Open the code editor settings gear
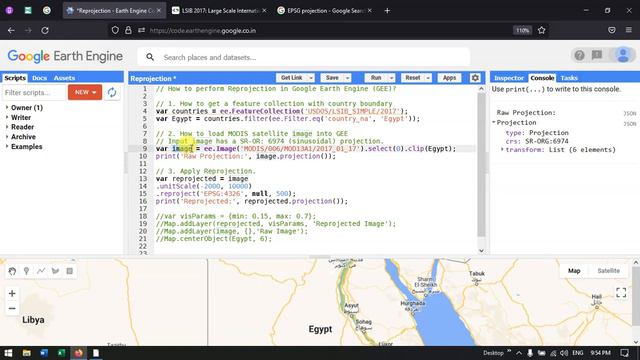The height and width of the screenshot is (360, 640). click(x=475, y=78)
